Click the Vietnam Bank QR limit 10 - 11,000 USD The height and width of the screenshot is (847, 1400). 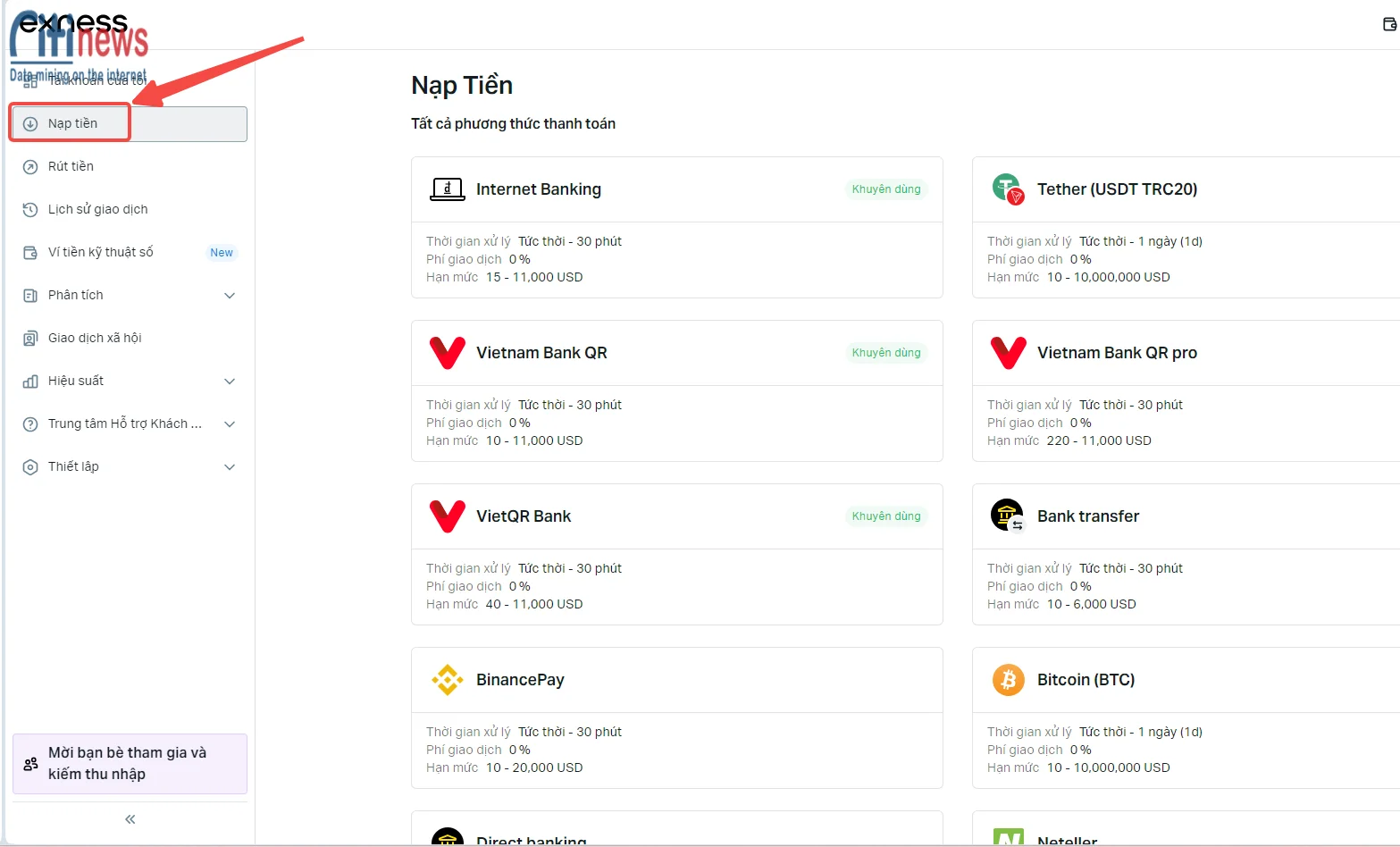pyautogui.click(x=534, y=440)
